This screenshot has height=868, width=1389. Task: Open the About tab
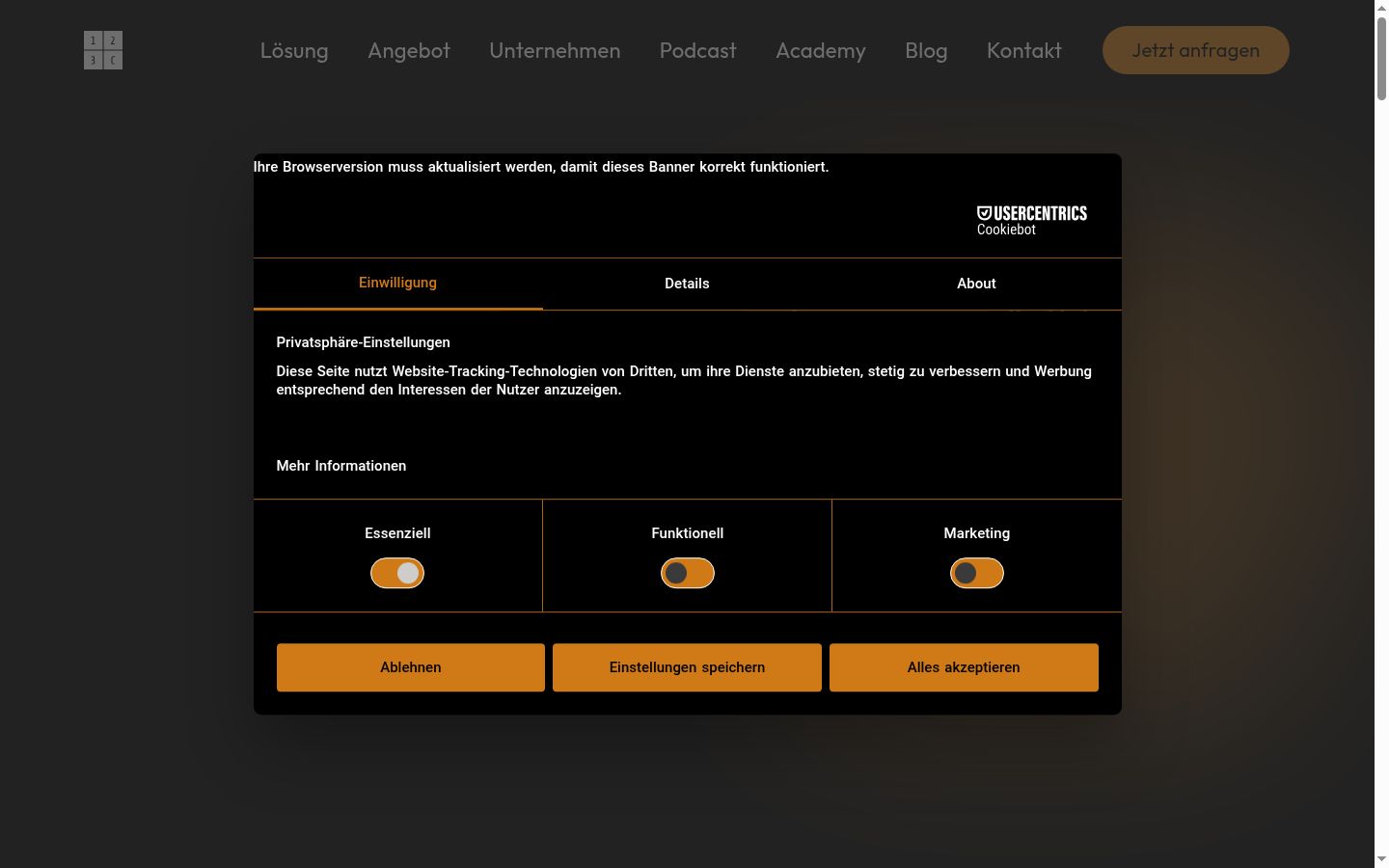(976, 284)
